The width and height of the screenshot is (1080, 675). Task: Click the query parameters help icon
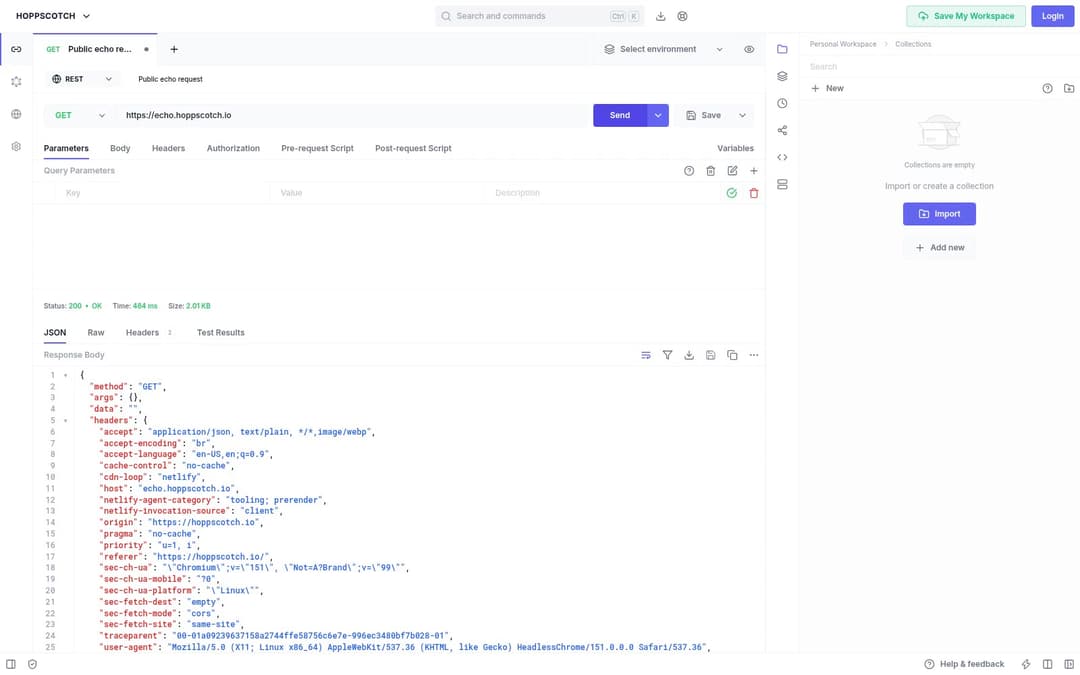(x=689, y=171)
